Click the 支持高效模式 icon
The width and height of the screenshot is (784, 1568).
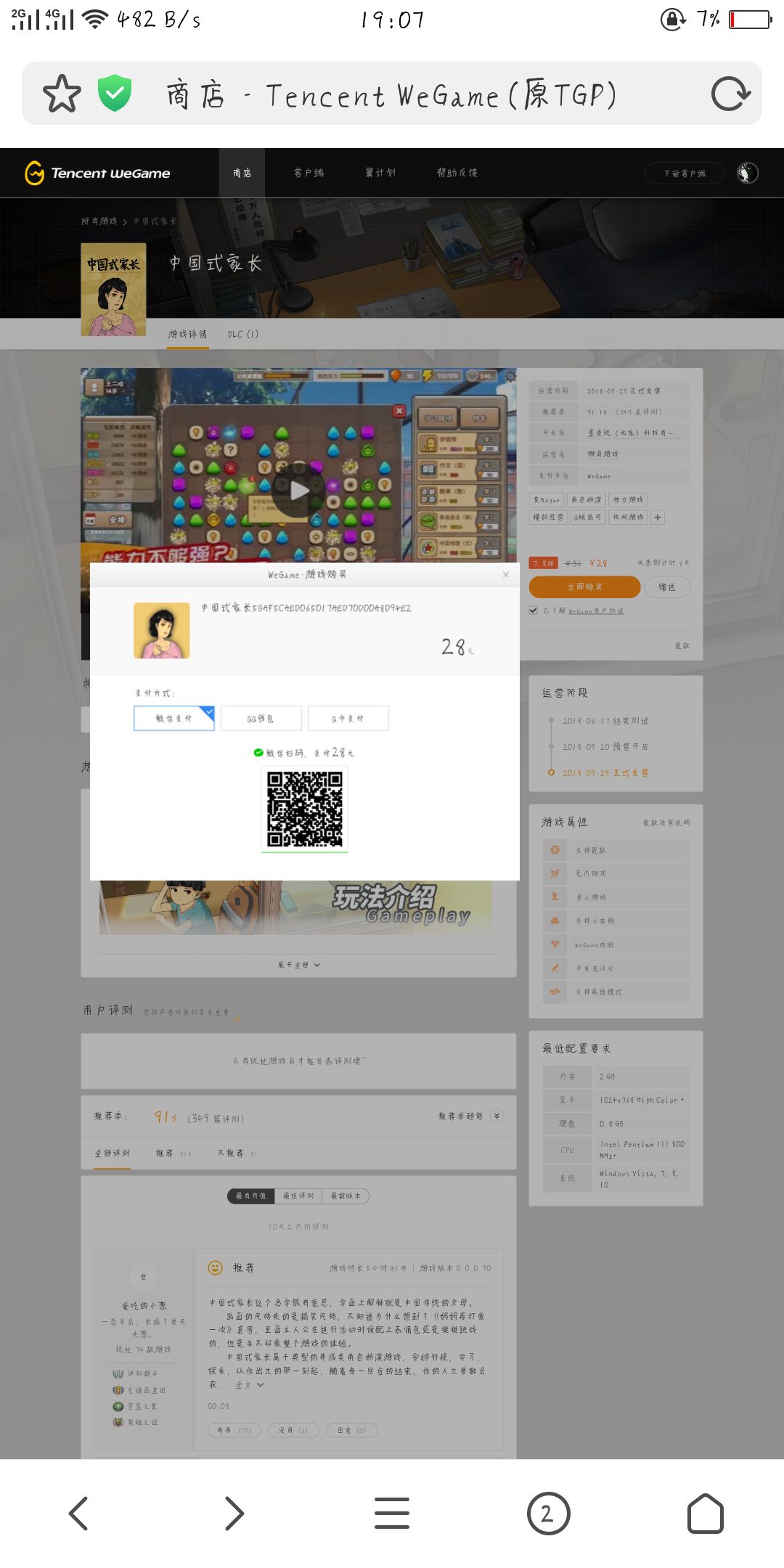[x=555, y=992]
